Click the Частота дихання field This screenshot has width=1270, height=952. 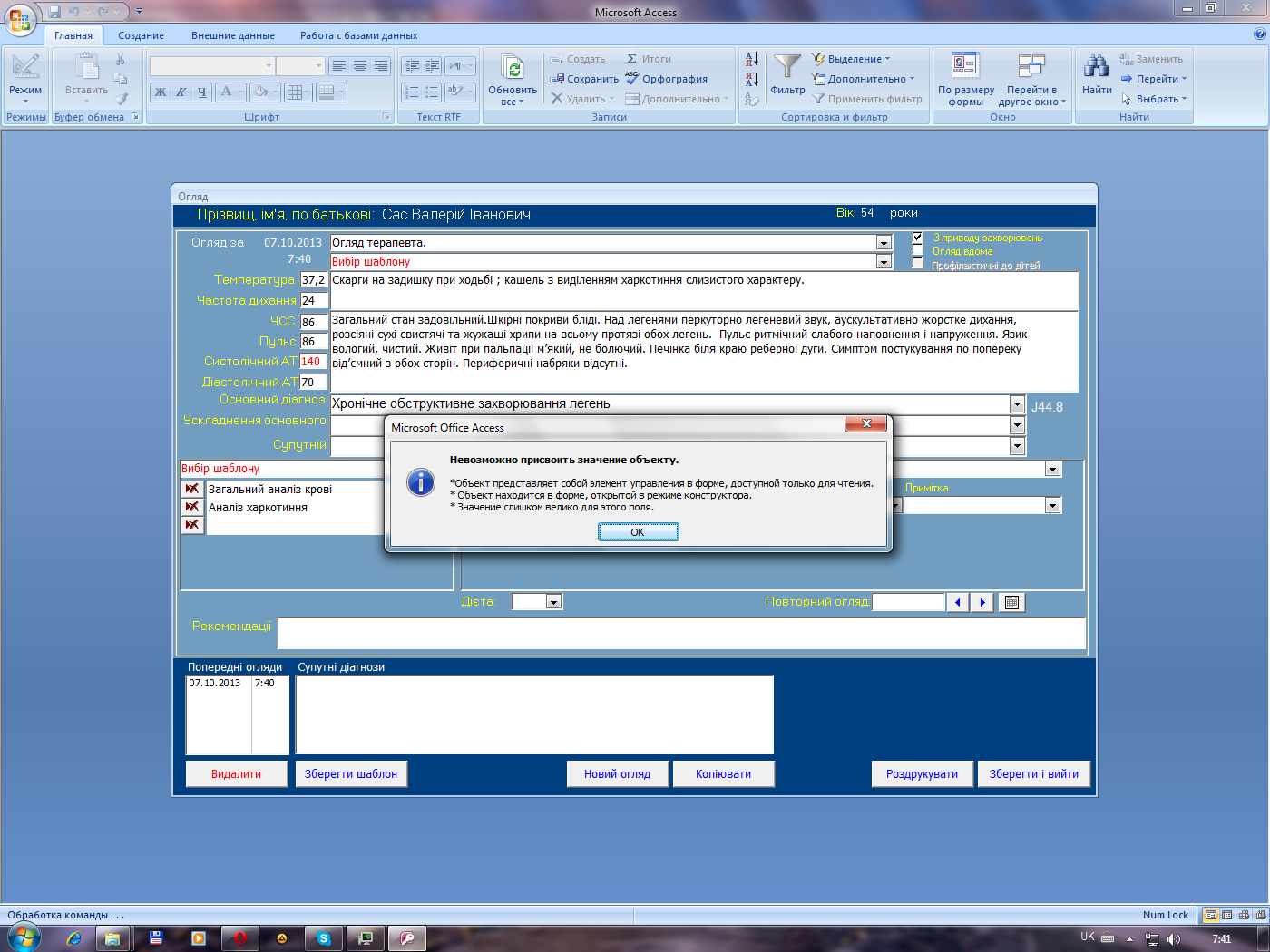(314, 300)
